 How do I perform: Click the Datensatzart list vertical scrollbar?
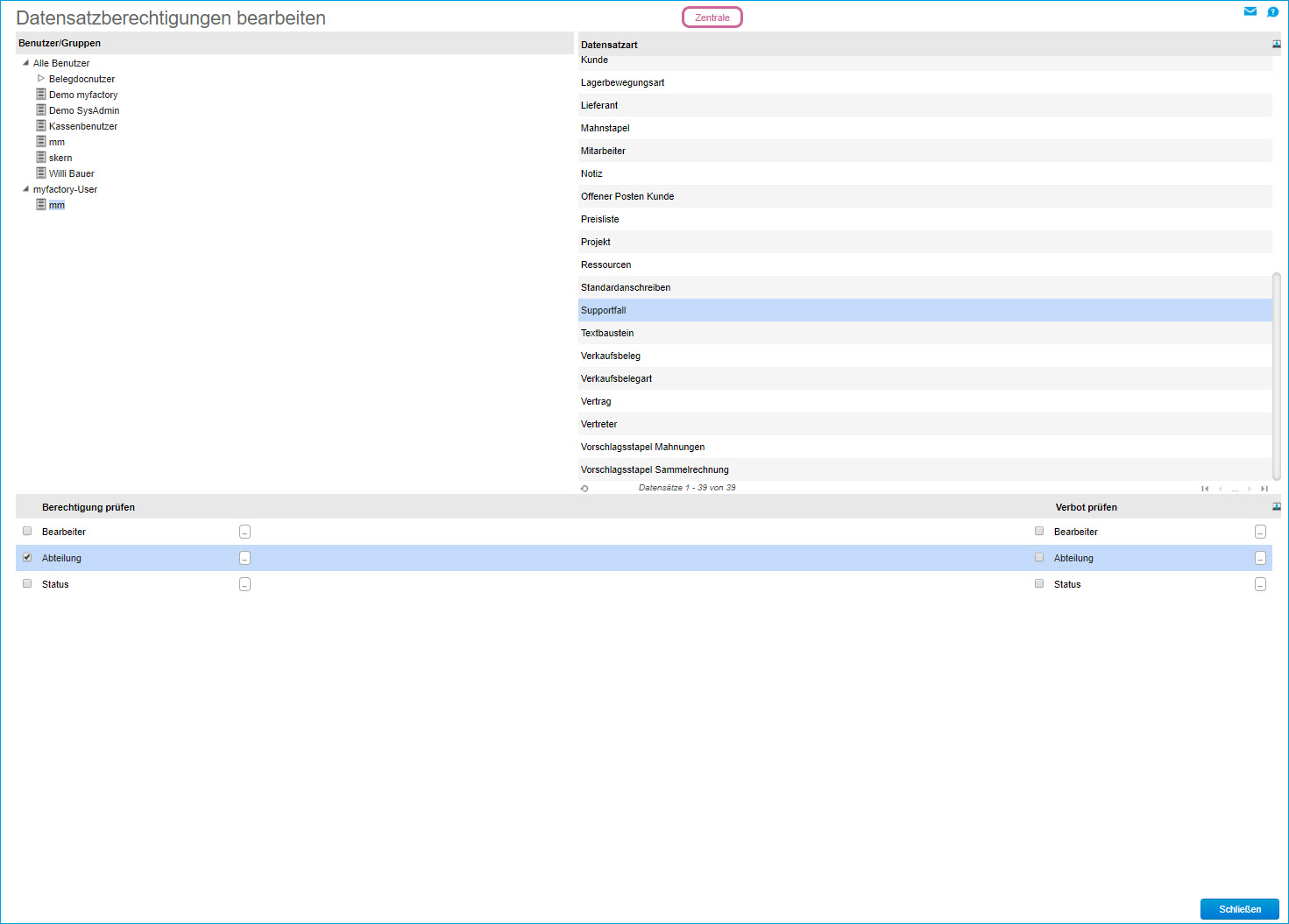[x=1277, y=377]
